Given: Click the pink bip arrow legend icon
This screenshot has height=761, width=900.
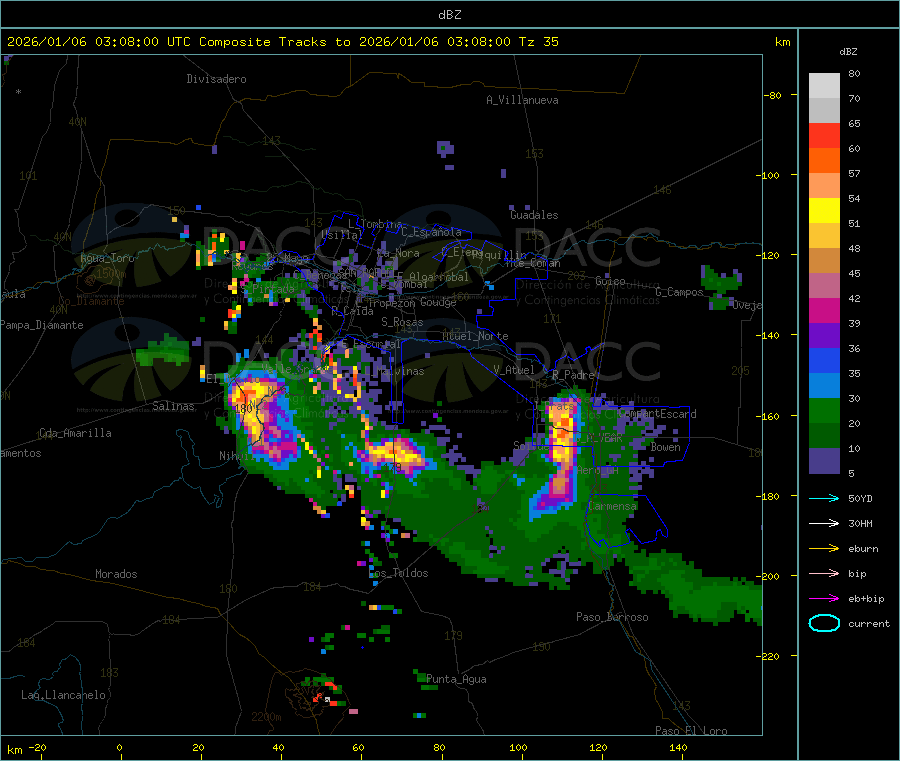Looking at the screenshot, I should click(x=824, y=573).
